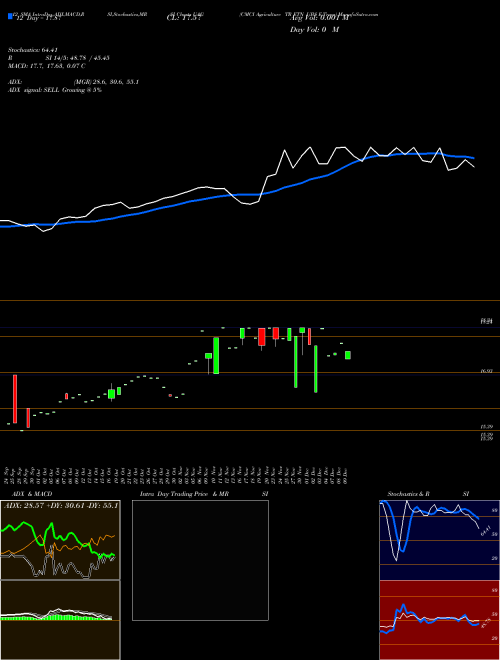Click the 'SI 14/3: 48.78 / 45.45' reading
The width and height of the screenshot is (500, 660).
click(x=77, y=58)
